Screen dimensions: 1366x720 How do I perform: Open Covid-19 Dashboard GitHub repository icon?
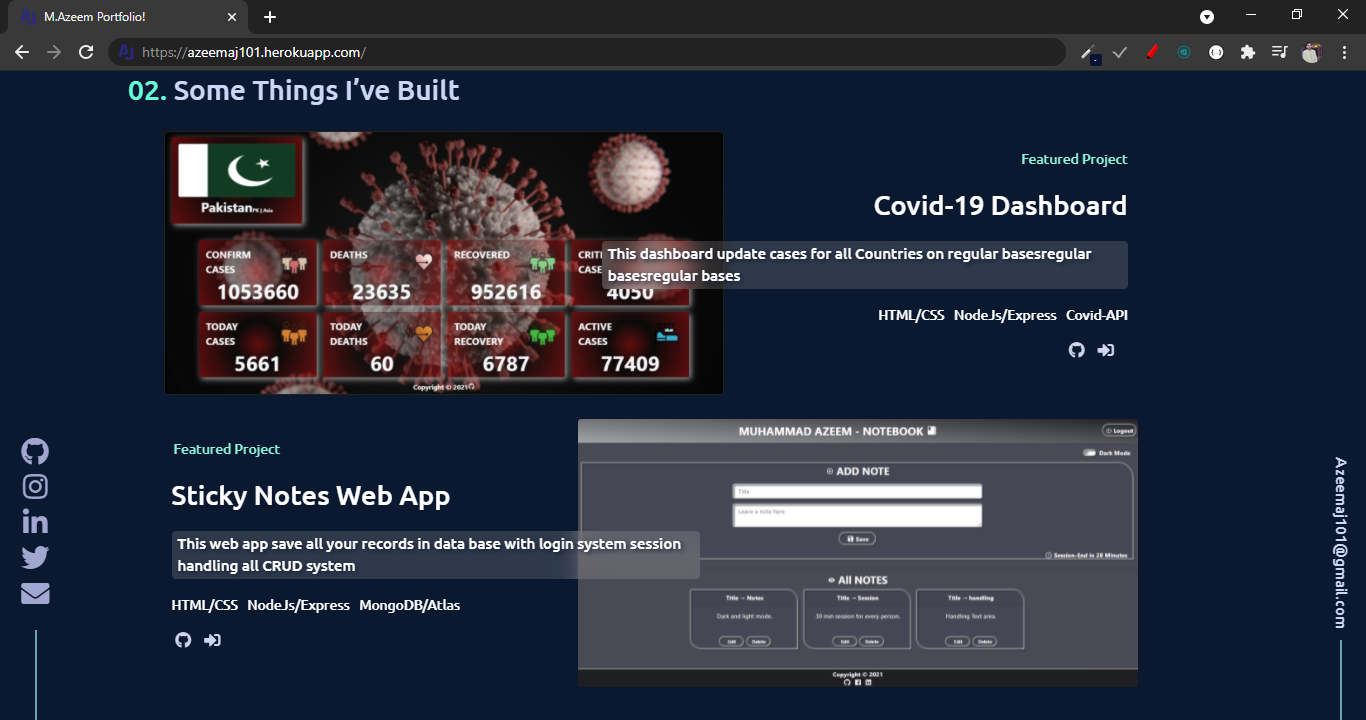[1076, 350]
